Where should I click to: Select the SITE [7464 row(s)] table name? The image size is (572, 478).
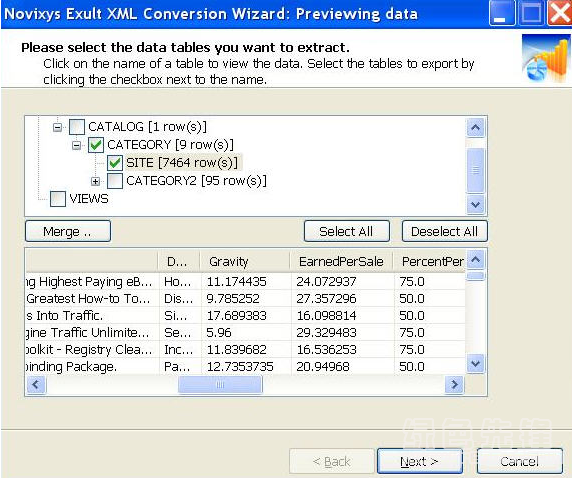(x=182, y=163)
